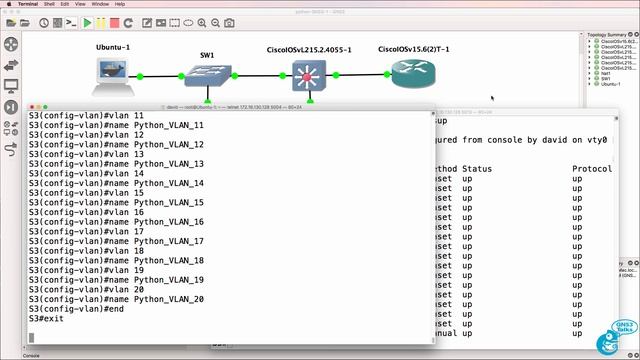
Task: Open the Help menu
Action: [120, 4]
